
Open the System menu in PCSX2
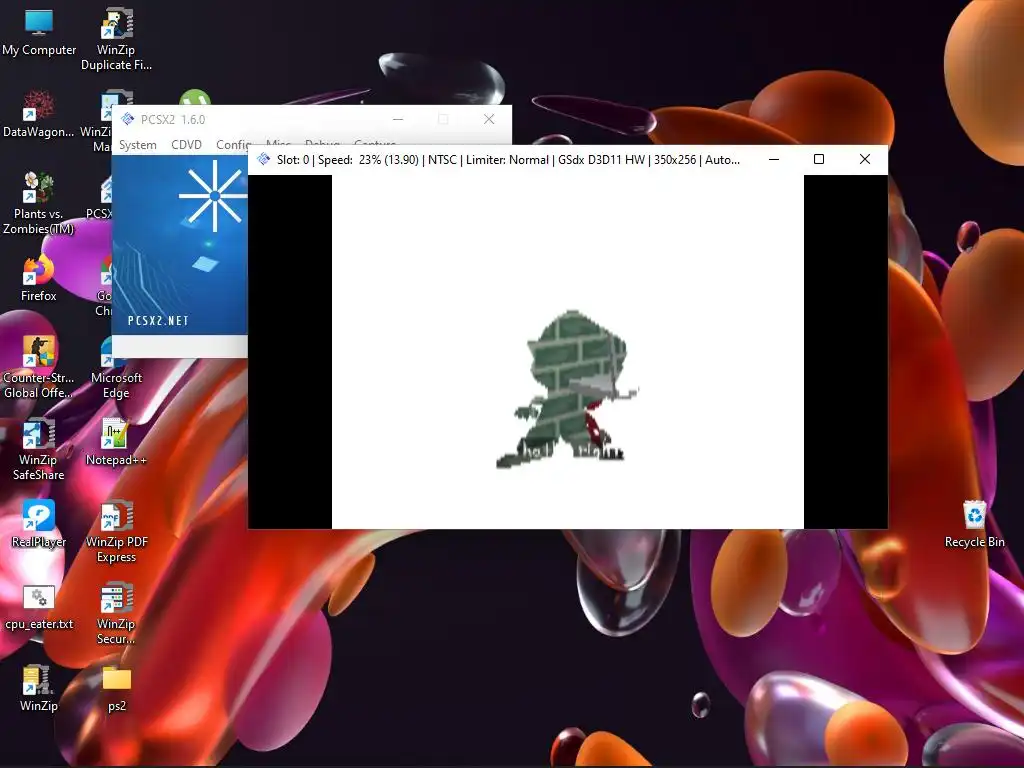coord(138,144)
